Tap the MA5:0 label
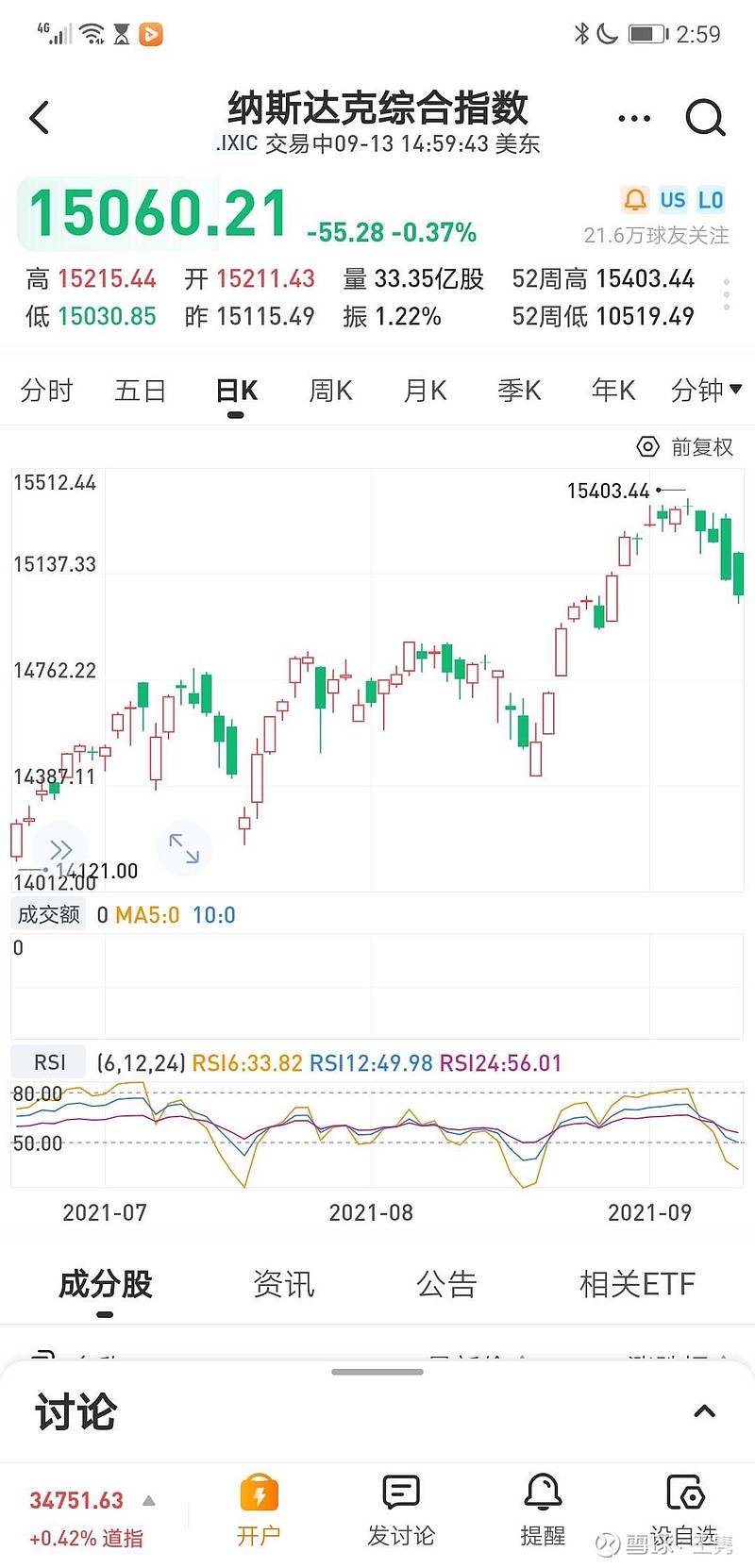The image size is (755, 1568). (147, 915)
